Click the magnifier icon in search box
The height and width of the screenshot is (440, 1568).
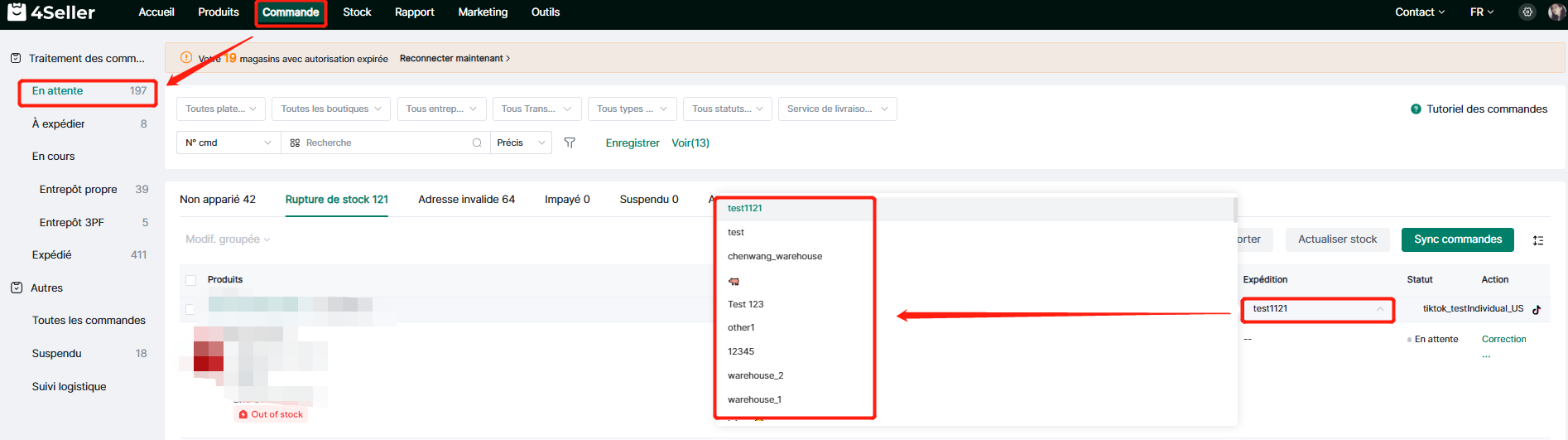pos(477,143)
